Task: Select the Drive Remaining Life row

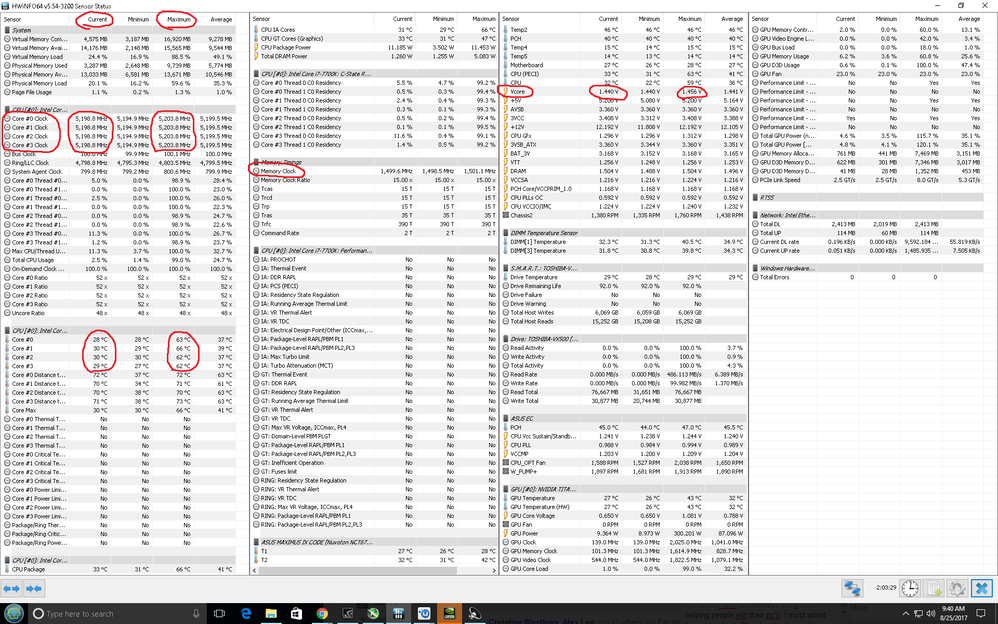Action: pos(624,287)
